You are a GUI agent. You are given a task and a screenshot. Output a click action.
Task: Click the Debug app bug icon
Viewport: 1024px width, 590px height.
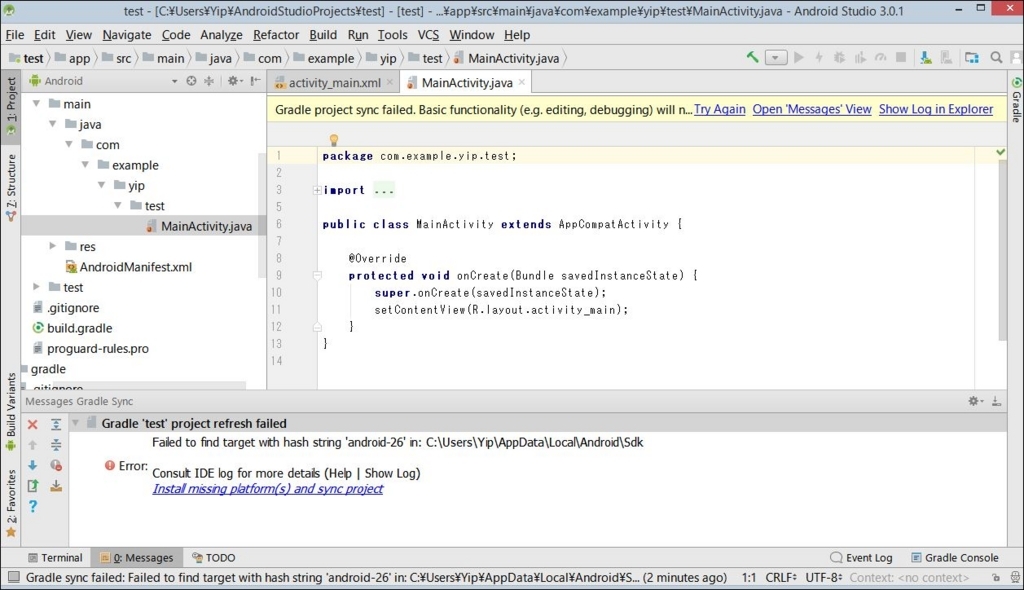839,57
